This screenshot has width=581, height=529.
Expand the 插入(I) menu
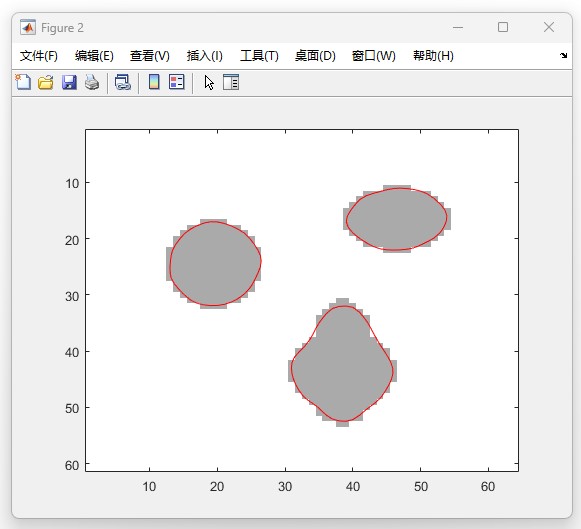(205, 56)
